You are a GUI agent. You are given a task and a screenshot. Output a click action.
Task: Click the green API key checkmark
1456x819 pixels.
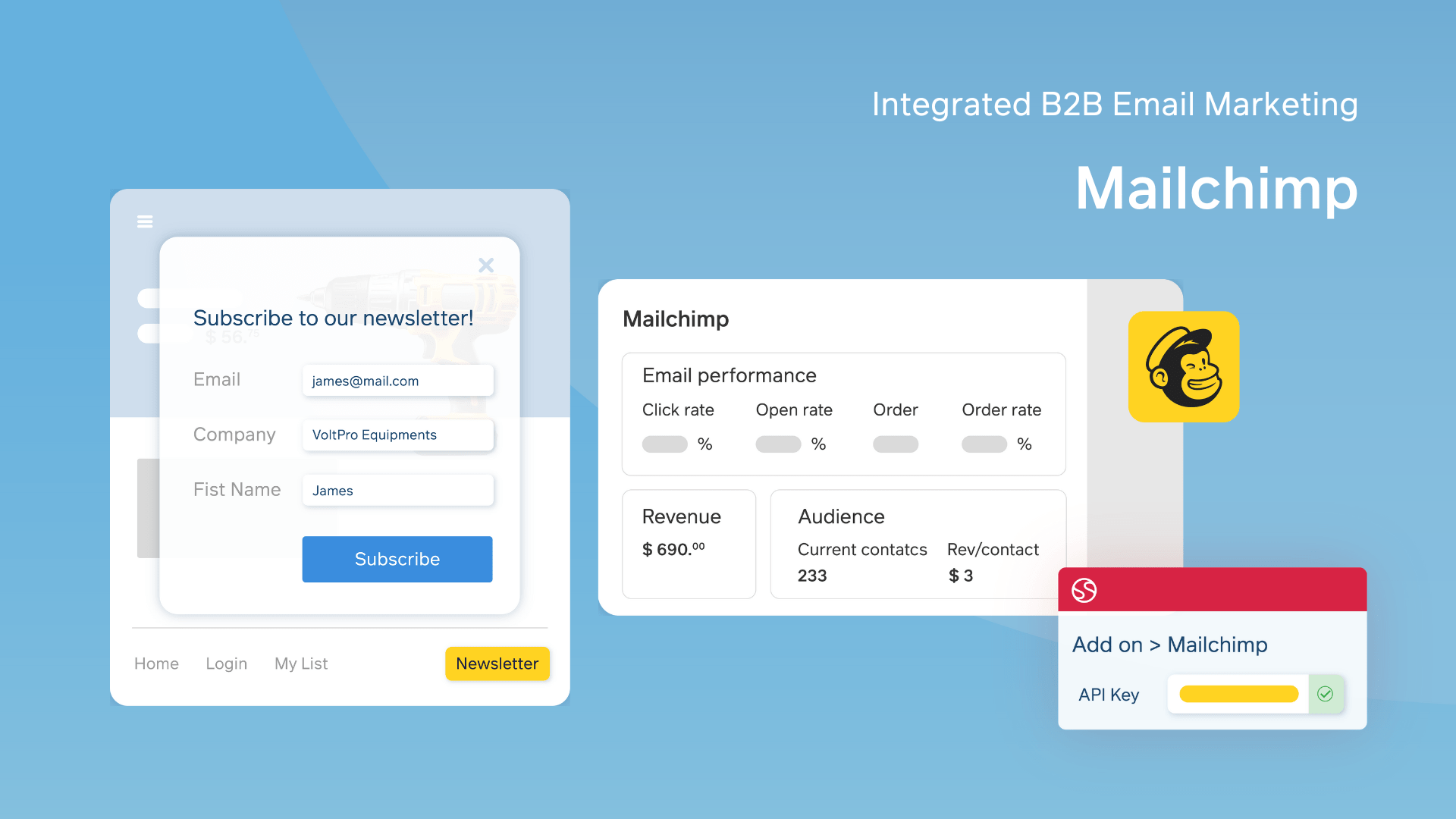click(1326, 694)
